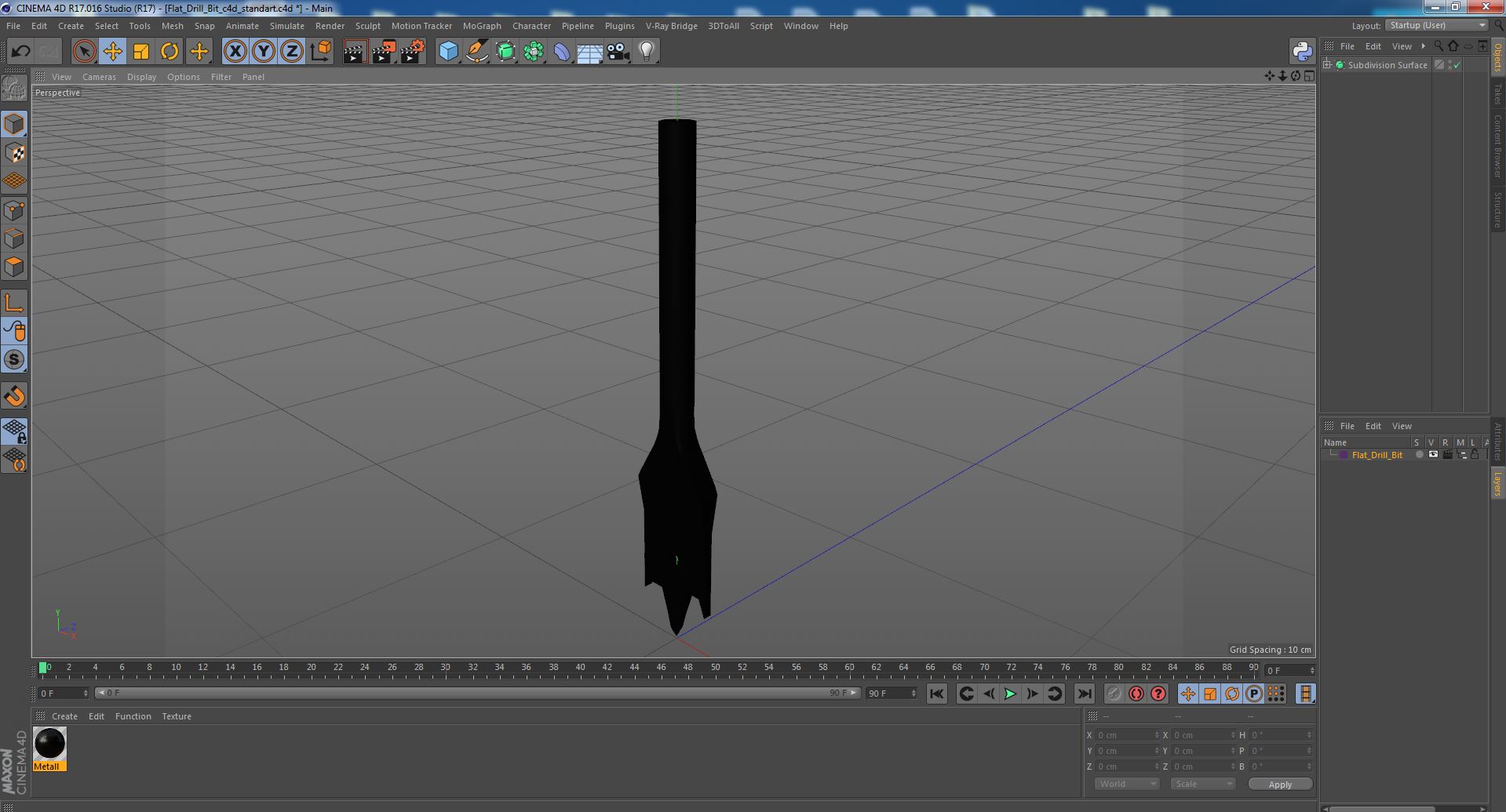Open viewport Display menu
The image size is (1506, 812).
(x=141, y=77)
